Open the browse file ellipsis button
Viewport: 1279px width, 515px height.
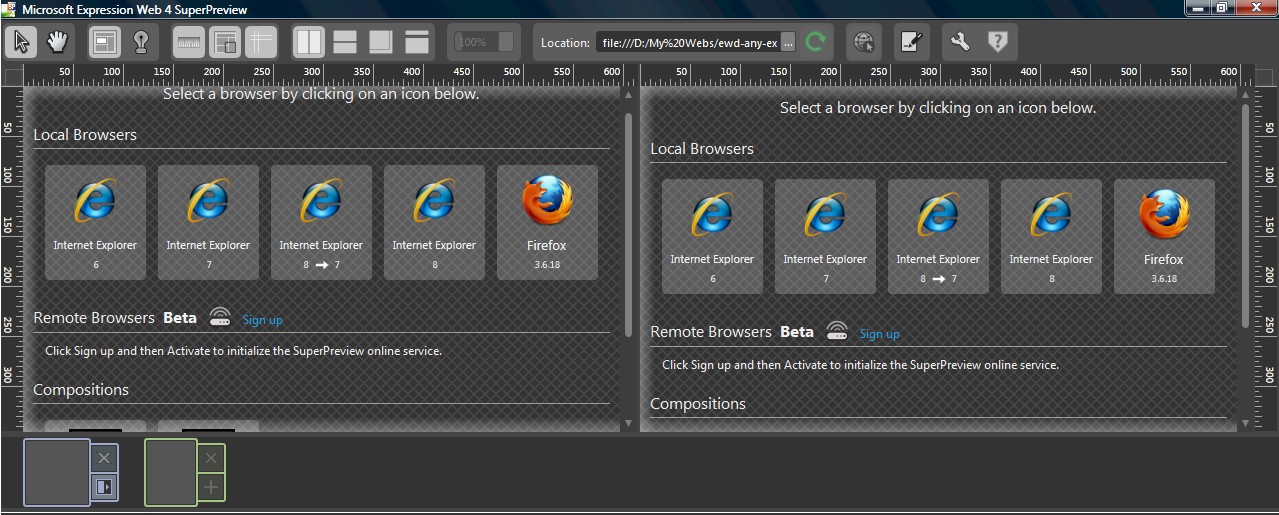[788, 43]
